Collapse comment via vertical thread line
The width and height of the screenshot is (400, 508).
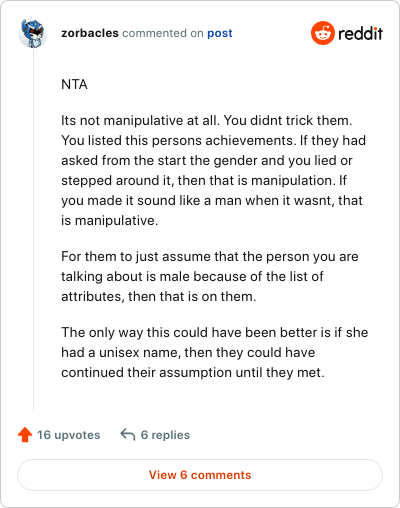pos(33,230)
